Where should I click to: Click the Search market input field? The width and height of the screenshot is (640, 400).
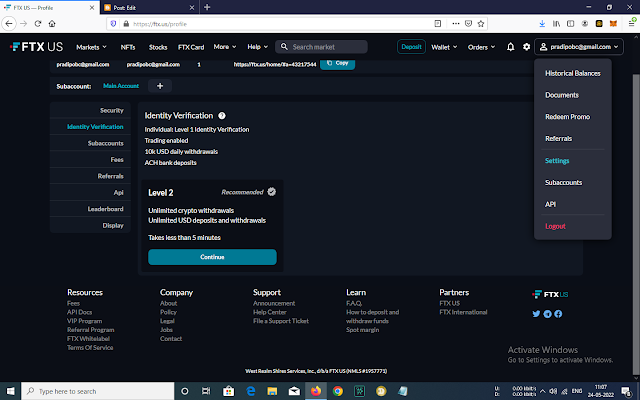(321, 47)
